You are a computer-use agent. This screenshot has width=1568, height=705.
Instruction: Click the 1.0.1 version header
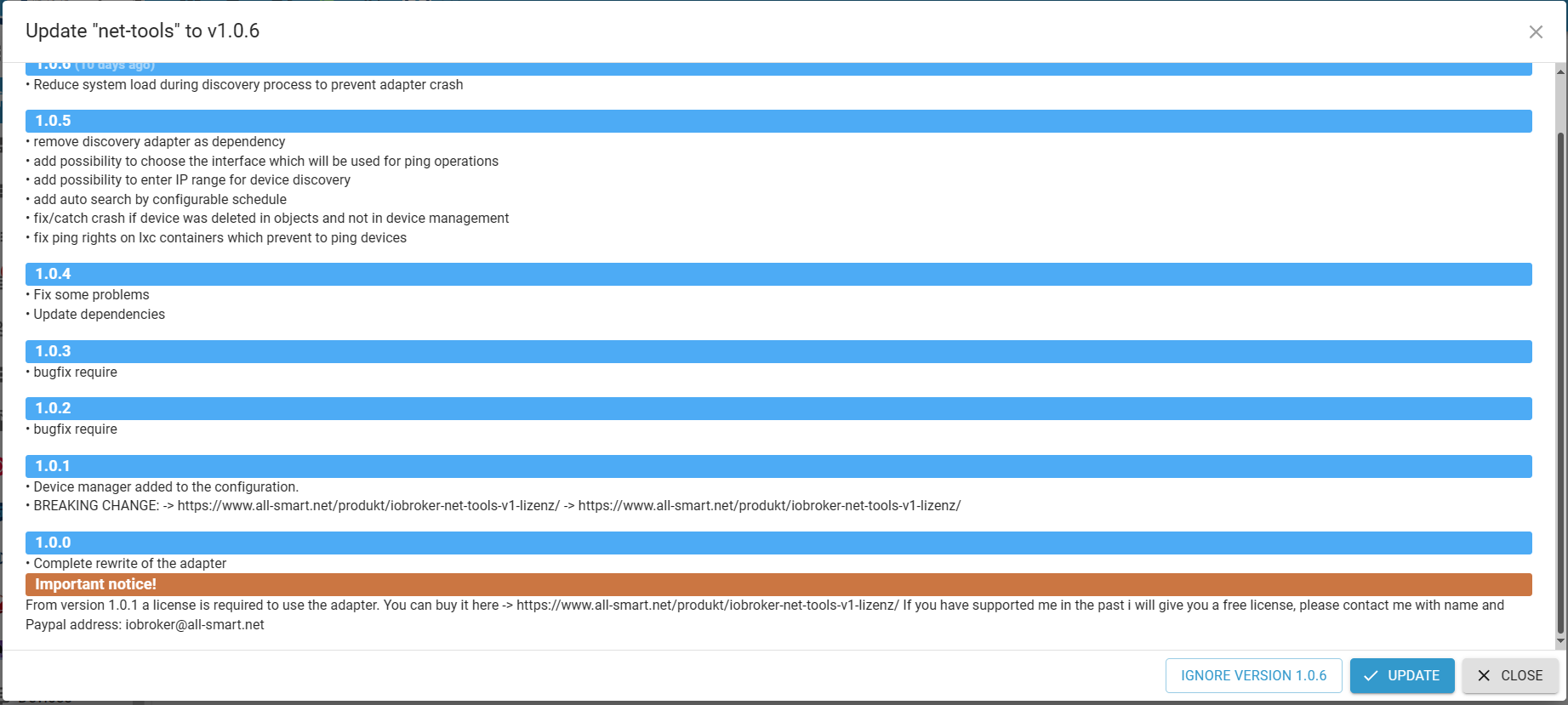click(778, 466)
